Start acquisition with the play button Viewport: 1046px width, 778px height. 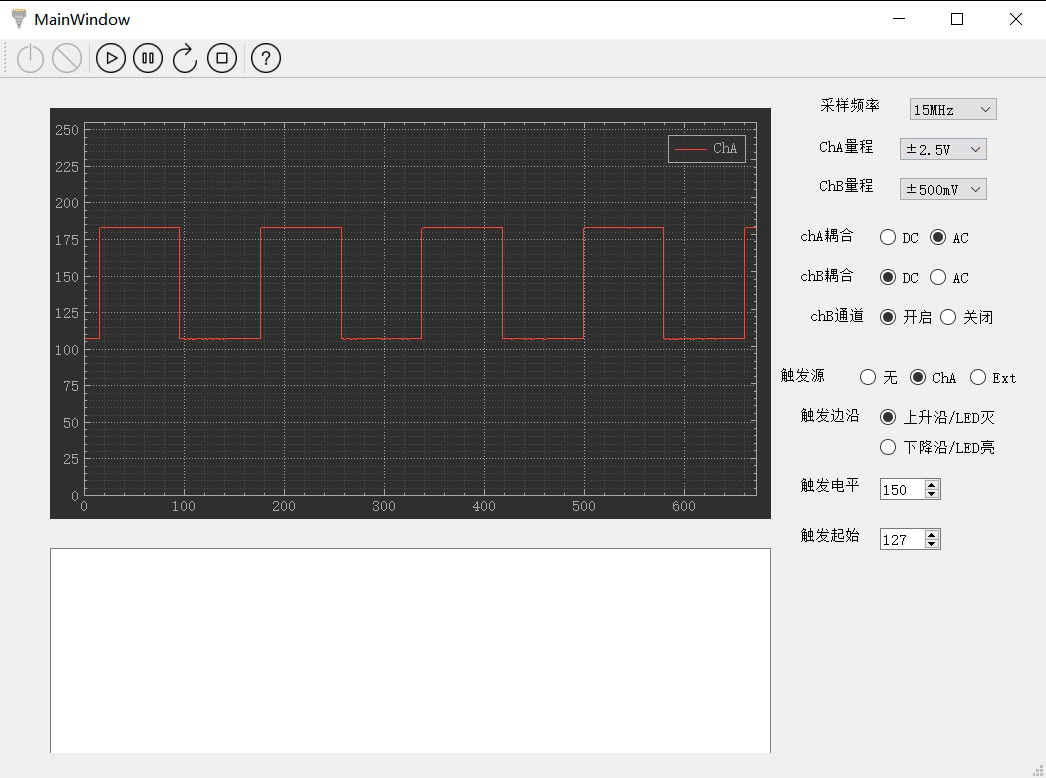[x=111, y=58]
